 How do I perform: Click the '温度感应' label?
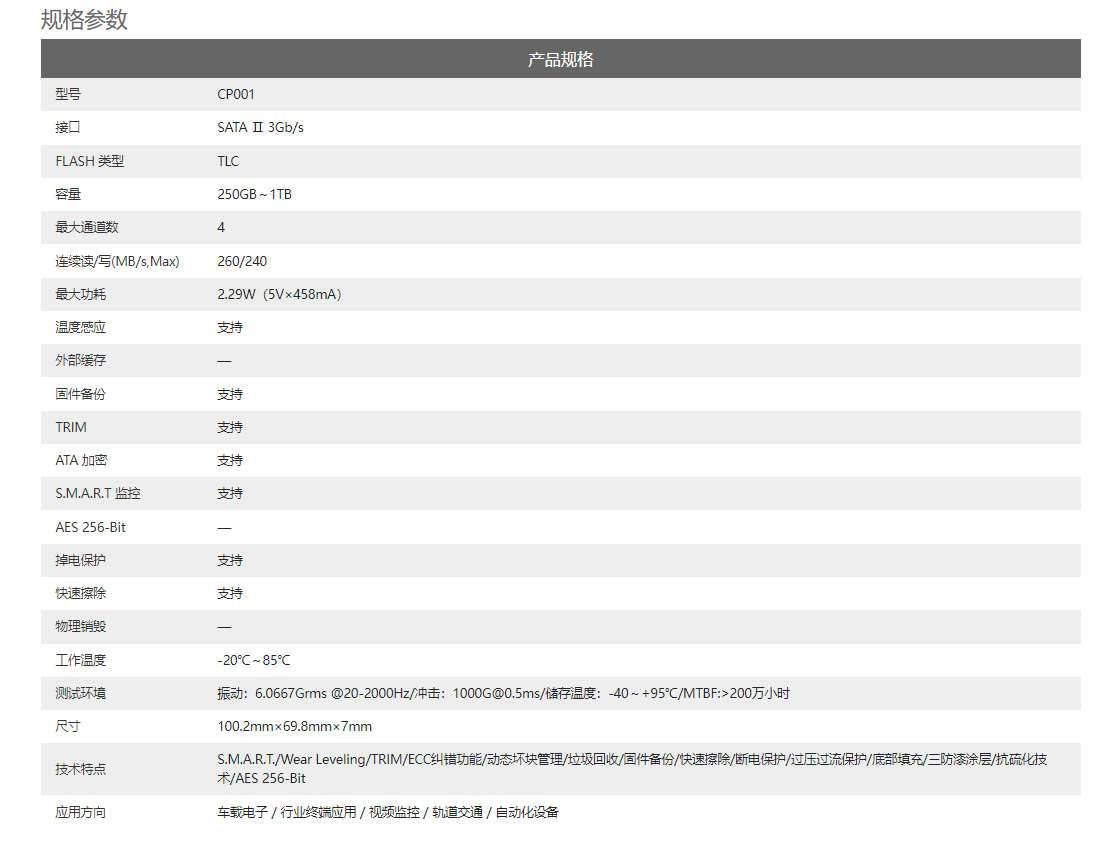pyautogui.click(x=81, y=327)
